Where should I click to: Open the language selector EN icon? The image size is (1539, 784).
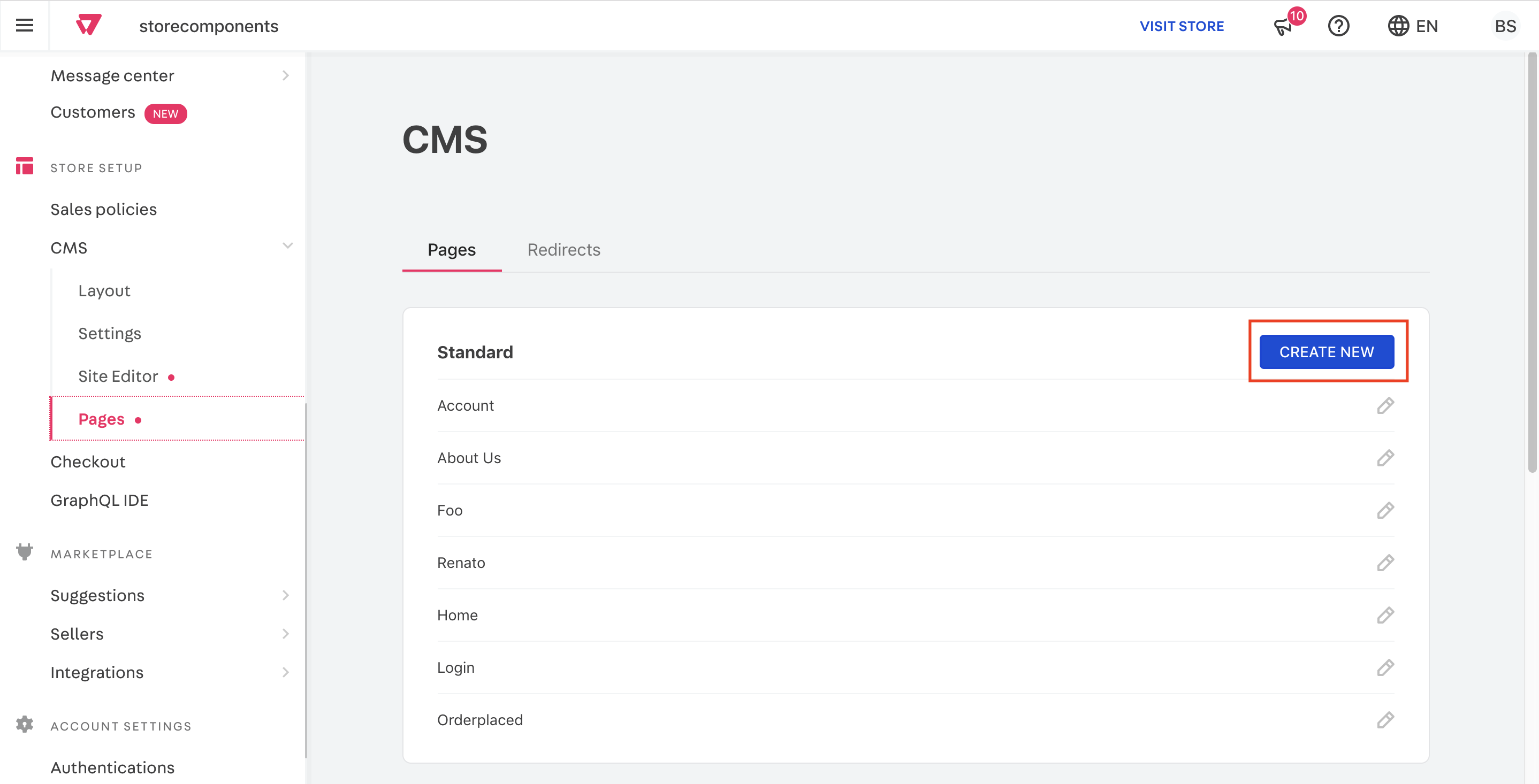[1413, 26]
